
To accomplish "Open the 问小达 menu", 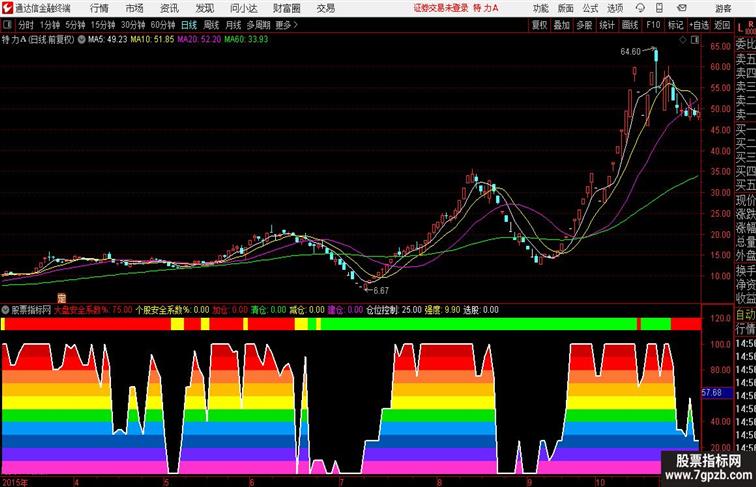I will [x=243, y=8].
